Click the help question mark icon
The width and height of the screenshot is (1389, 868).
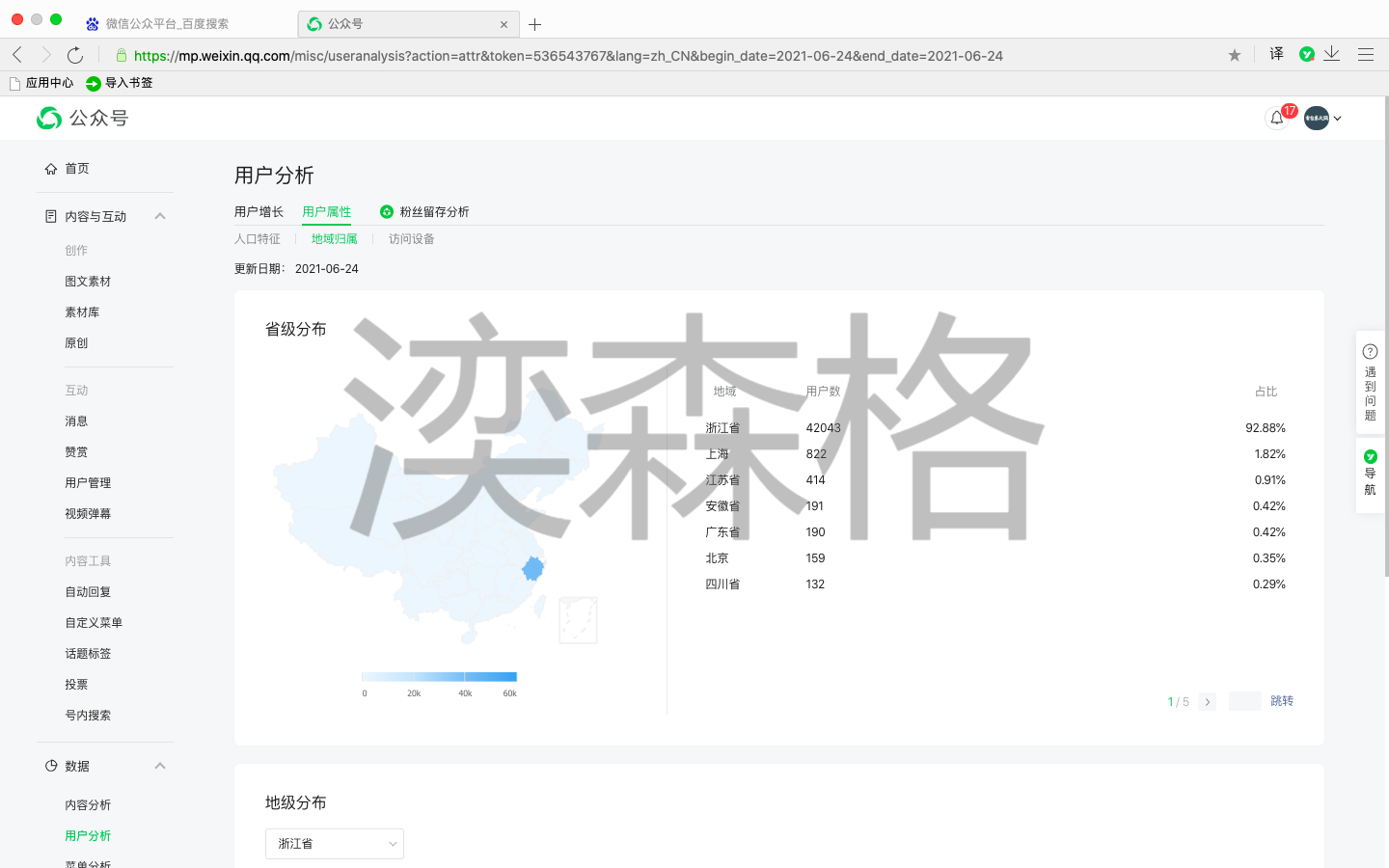tap(1370, 352)
